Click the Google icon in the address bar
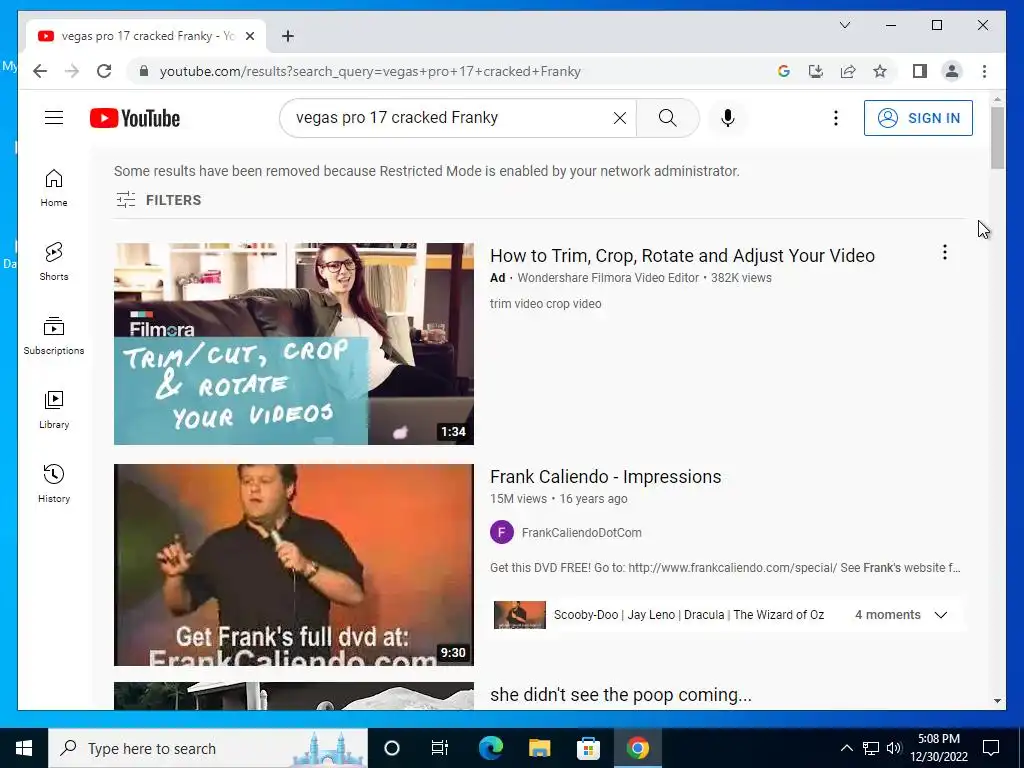Viewport: 1024px width, 768px height. click(784, 71)
